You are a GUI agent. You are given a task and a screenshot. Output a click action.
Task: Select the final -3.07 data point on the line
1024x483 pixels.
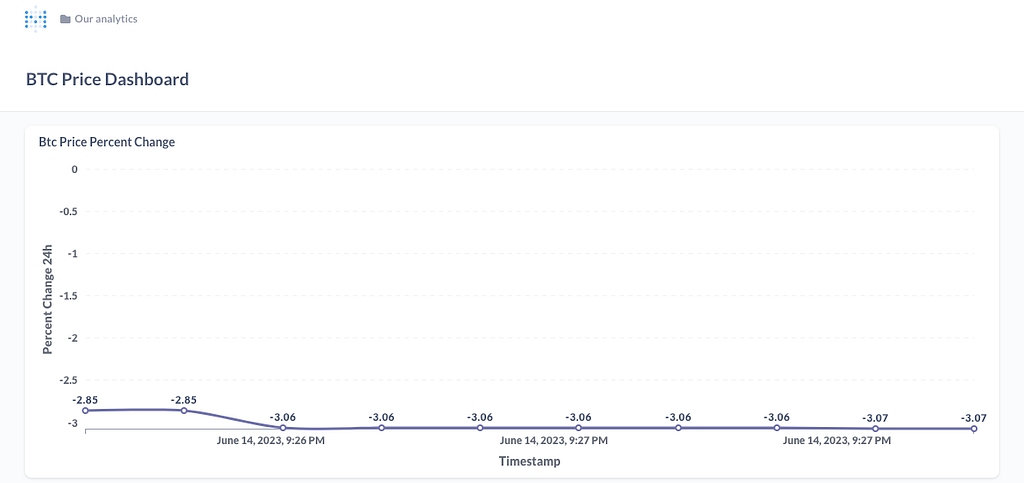click(974, 429)
